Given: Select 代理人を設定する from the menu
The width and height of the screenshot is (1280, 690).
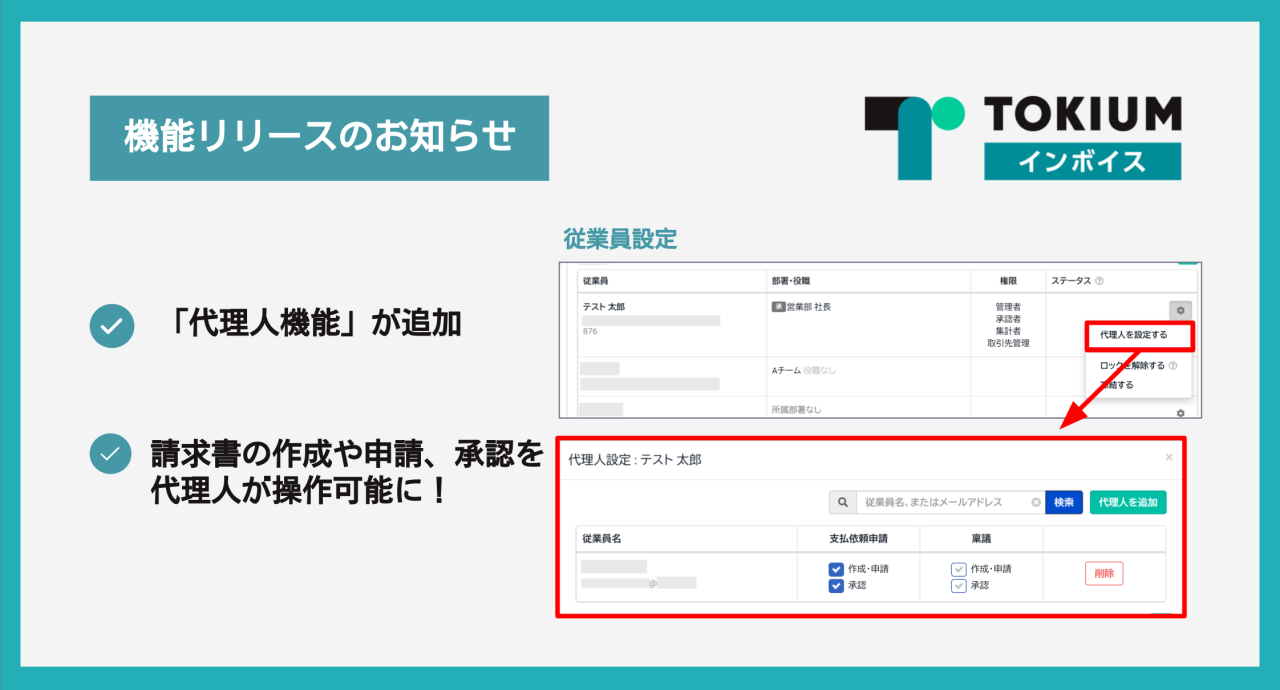Looking at the screenshot, I should point(1133,335).
